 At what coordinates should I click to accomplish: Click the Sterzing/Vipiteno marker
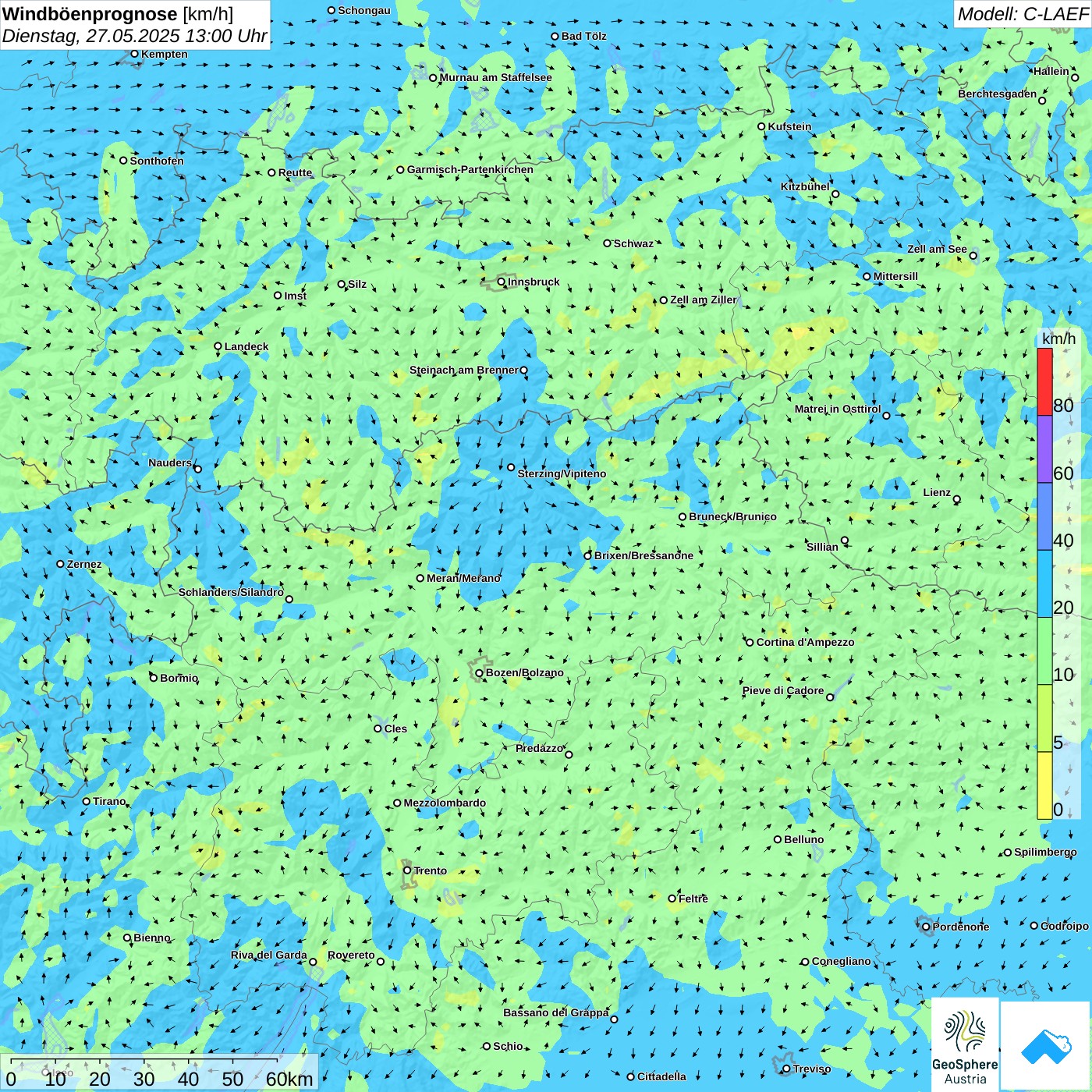[x=511, y=467]
